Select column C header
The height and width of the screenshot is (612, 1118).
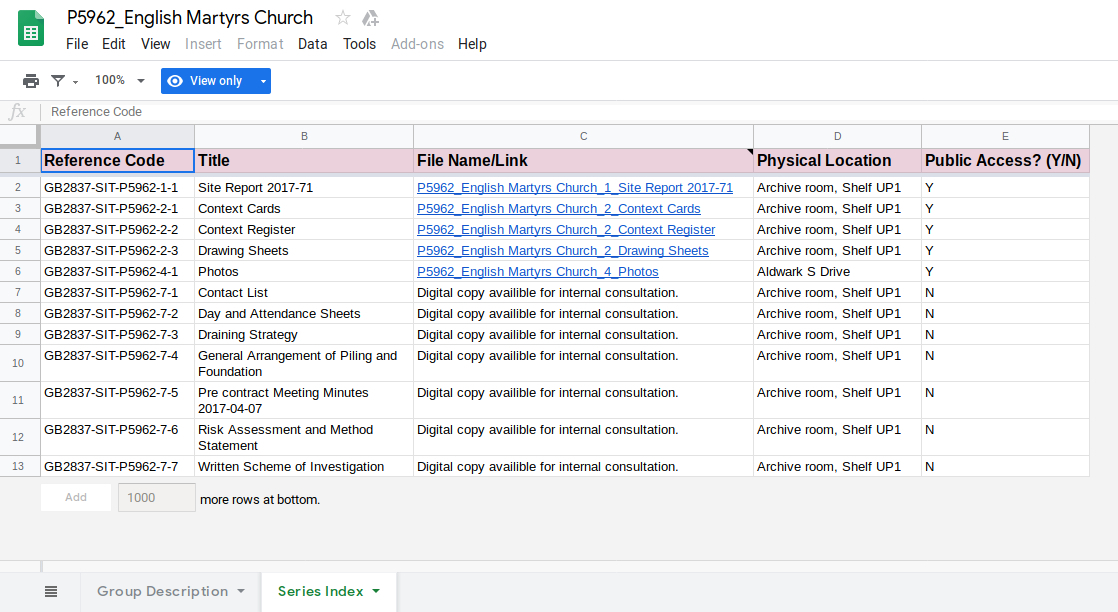click(583, 136)
